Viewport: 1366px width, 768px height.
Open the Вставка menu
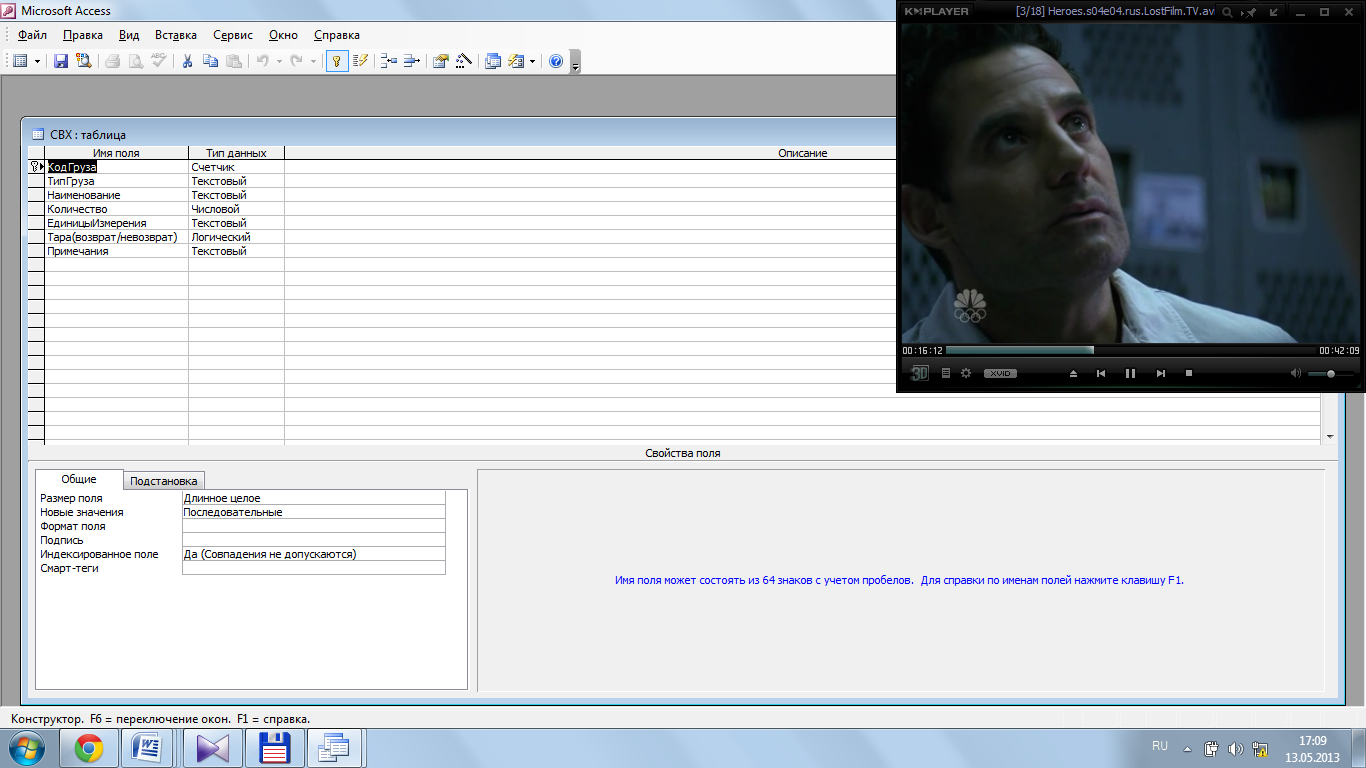coord(176,35)
